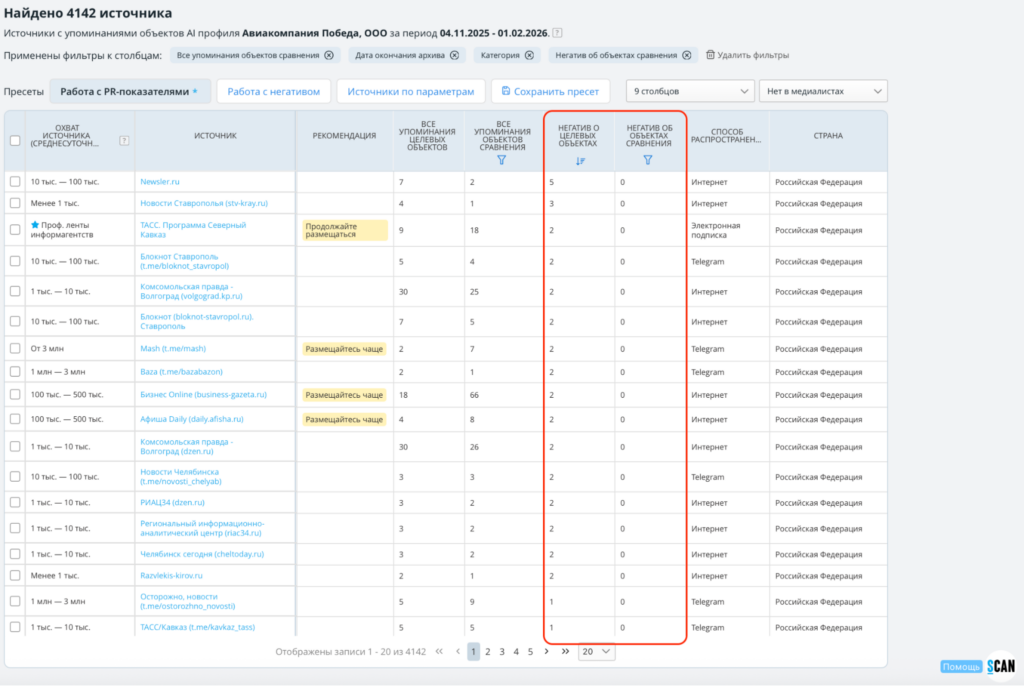Open the 'Нет в медиалистах' dropdown

(x=822, y=90)
